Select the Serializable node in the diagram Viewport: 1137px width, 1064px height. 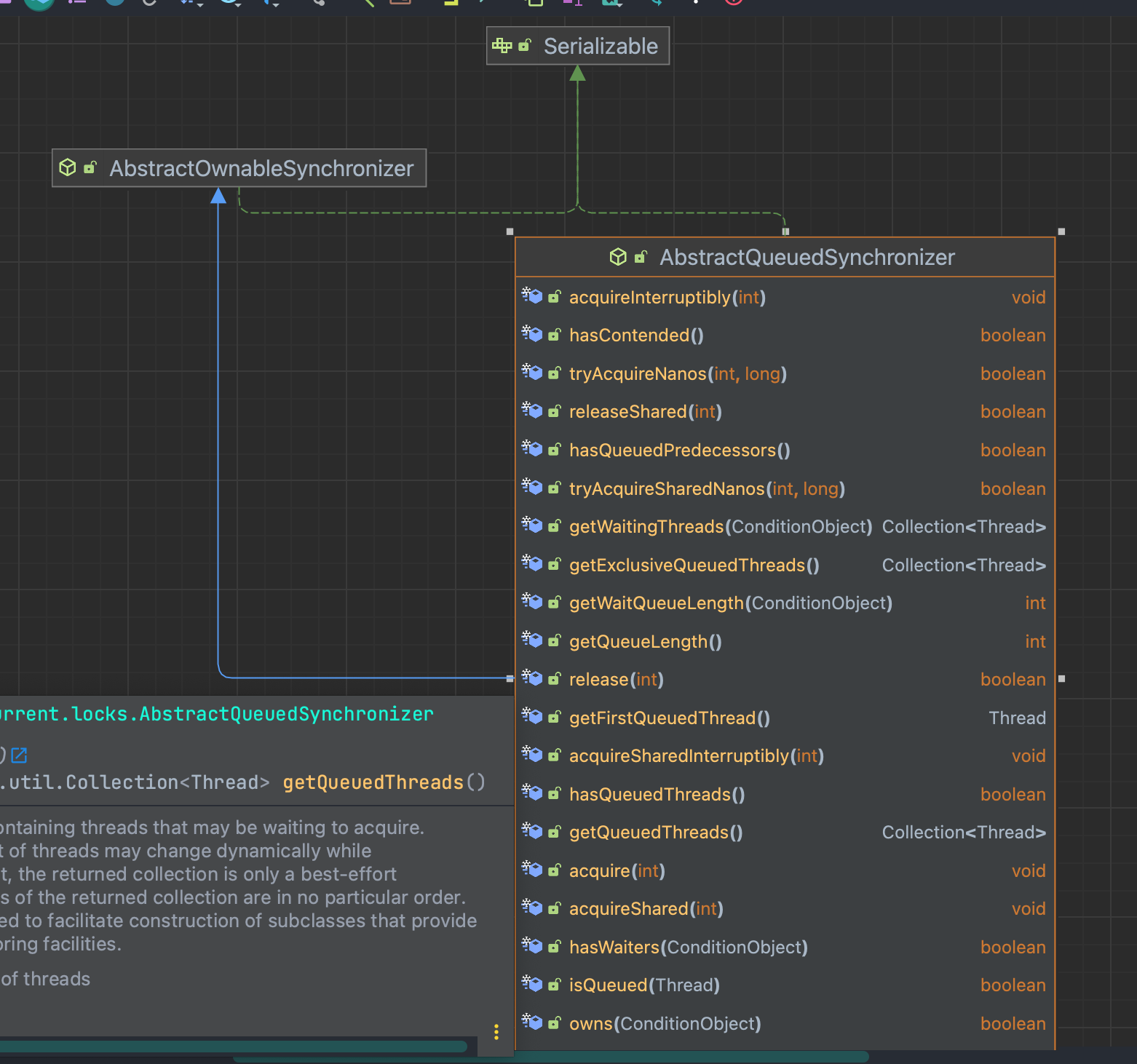600,46
